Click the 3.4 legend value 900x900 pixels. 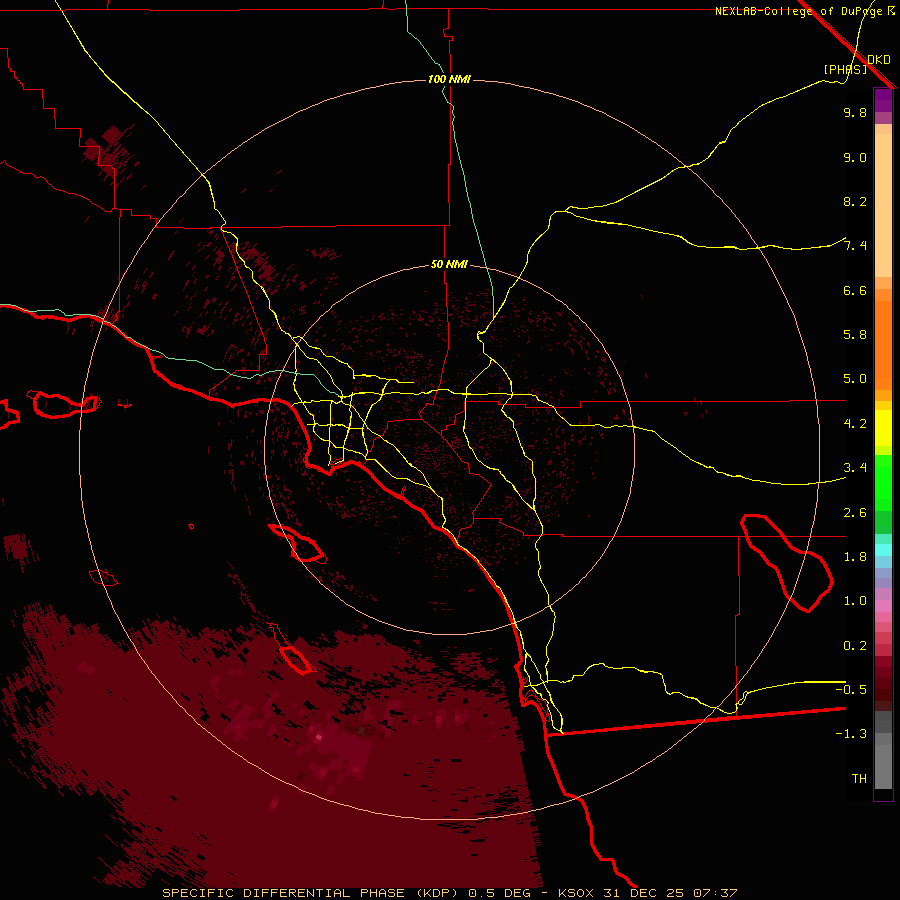(855, 468)
